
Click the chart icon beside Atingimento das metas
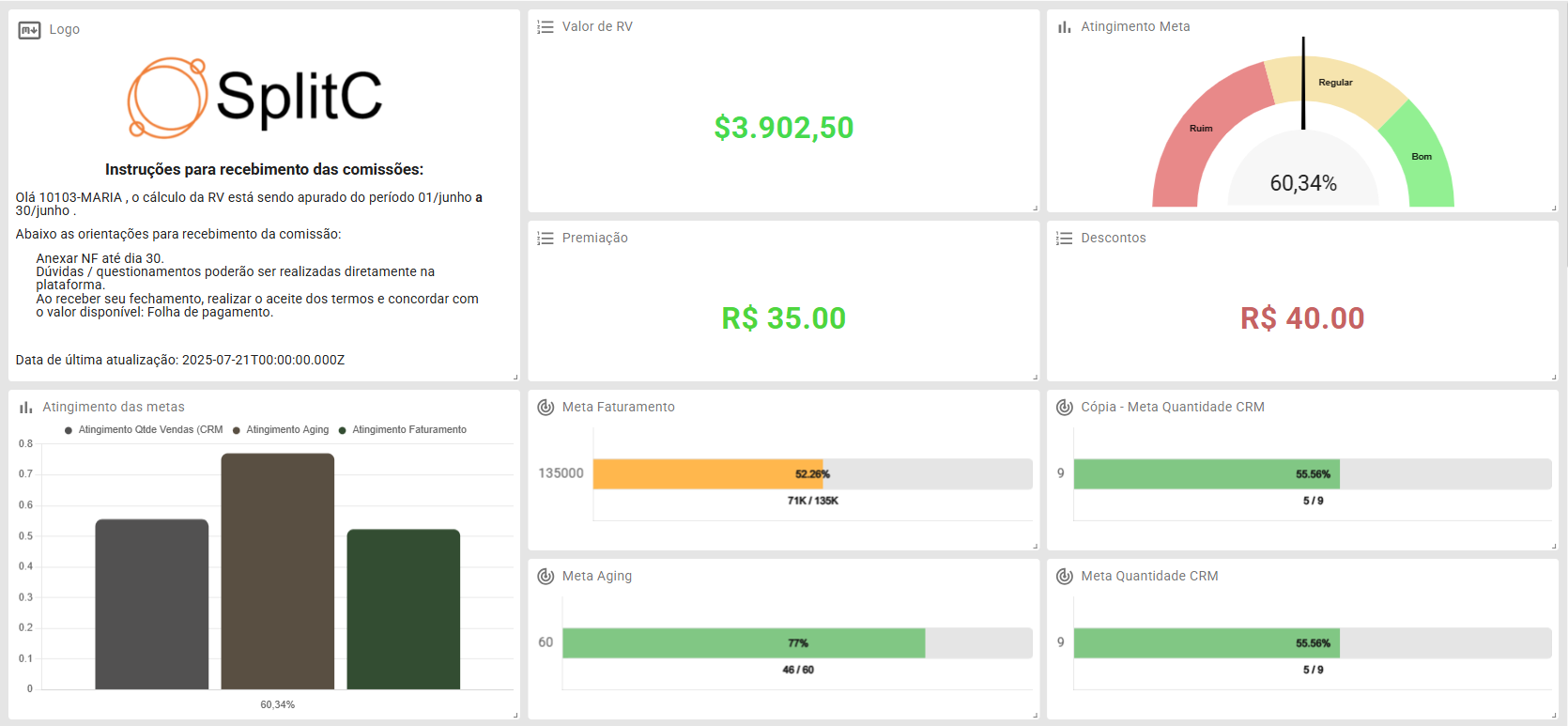[25, 408]
